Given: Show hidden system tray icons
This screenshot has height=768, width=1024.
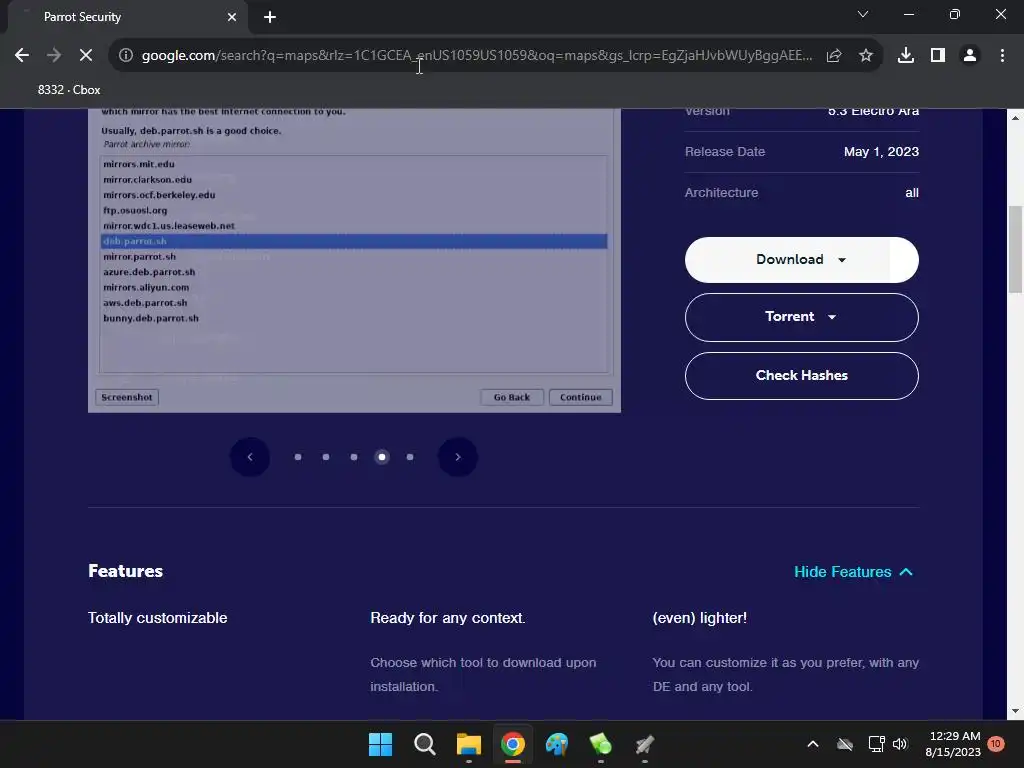Looking at the screenshot, I should tap(813, 744).
